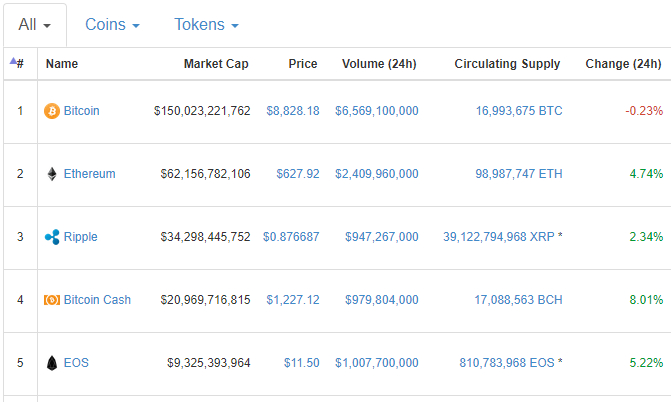671x402 pixels.
Task: Click the EOS logo icon
Action: point(52,363)
